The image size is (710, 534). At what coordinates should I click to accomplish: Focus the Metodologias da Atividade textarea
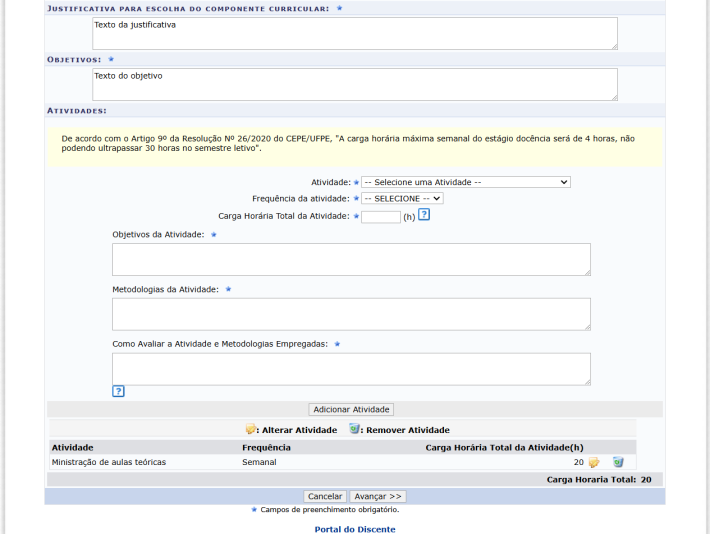click(x=351, y=314)
